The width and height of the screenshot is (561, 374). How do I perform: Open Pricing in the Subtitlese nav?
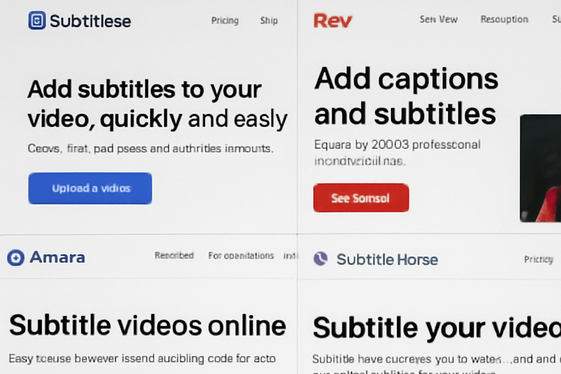click(225, 20)
